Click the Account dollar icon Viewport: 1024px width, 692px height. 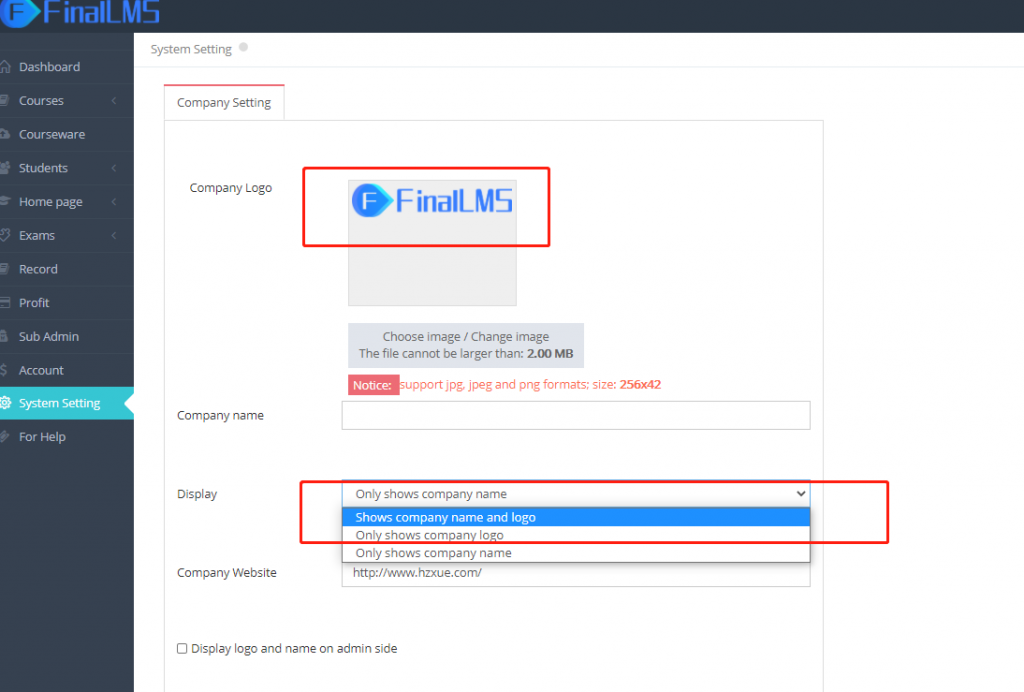[4, 370]
